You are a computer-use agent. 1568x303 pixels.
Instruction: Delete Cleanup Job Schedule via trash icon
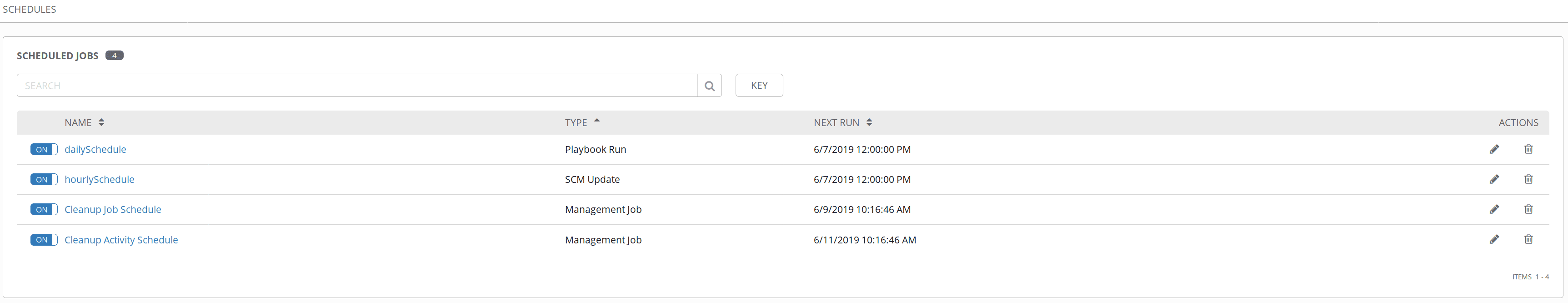1528,209
